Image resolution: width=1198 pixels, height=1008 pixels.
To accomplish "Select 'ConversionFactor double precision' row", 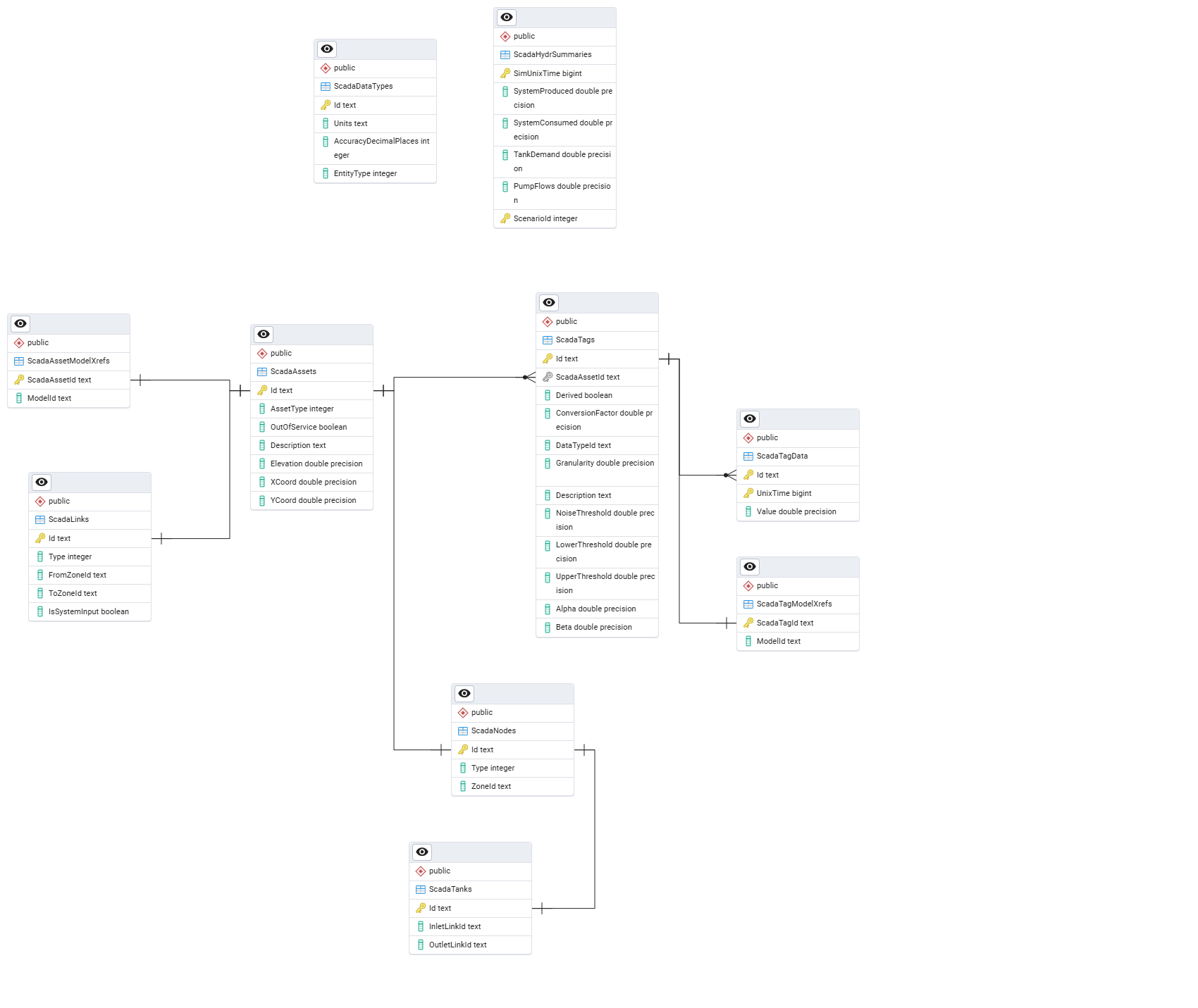I will pos(597,421).
